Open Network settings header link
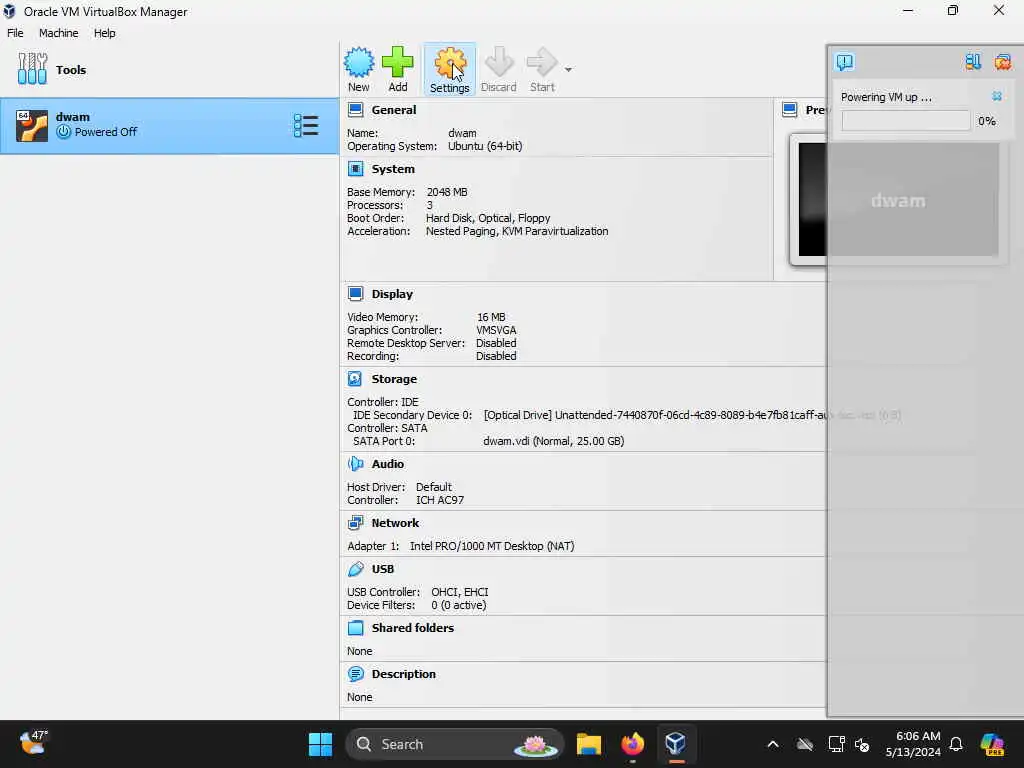 click(395, 522)
